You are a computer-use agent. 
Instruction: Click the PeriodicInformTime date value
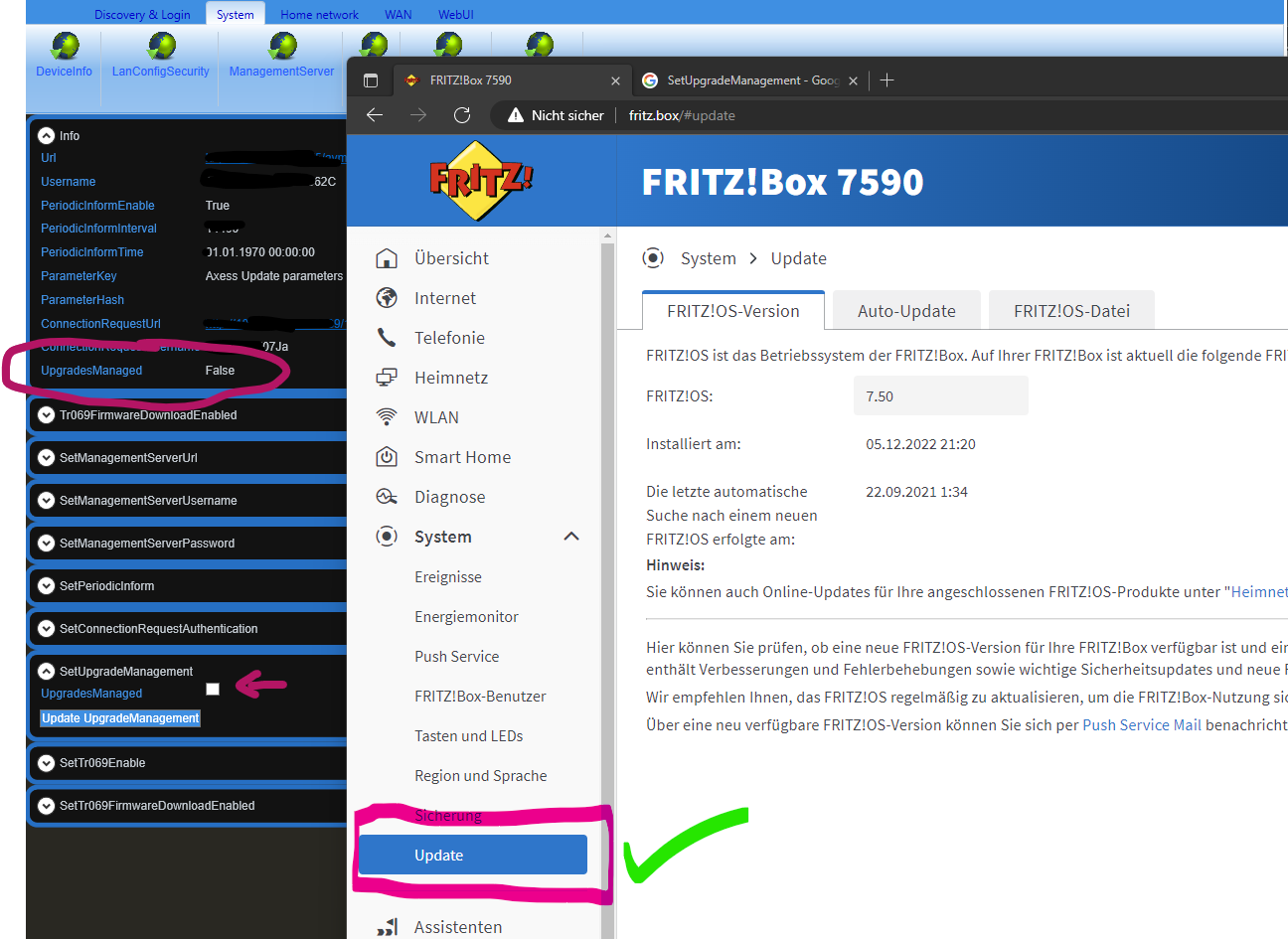260,252
